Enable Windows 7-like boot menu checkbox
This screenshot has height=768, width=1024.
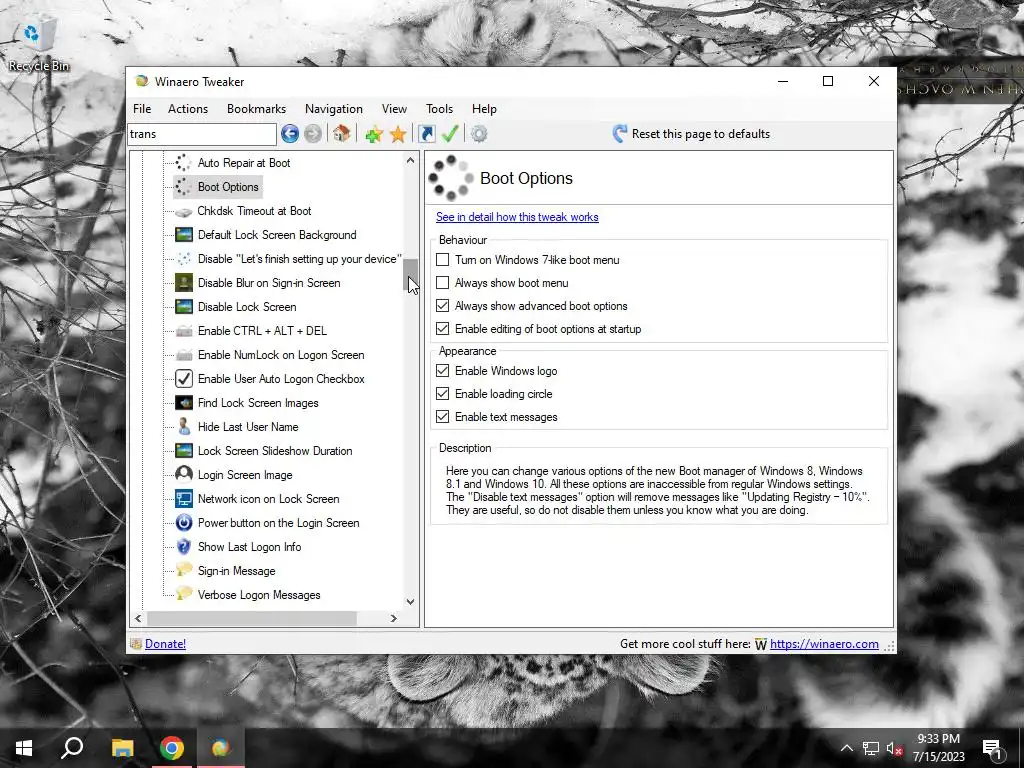(x=443, y=260)
